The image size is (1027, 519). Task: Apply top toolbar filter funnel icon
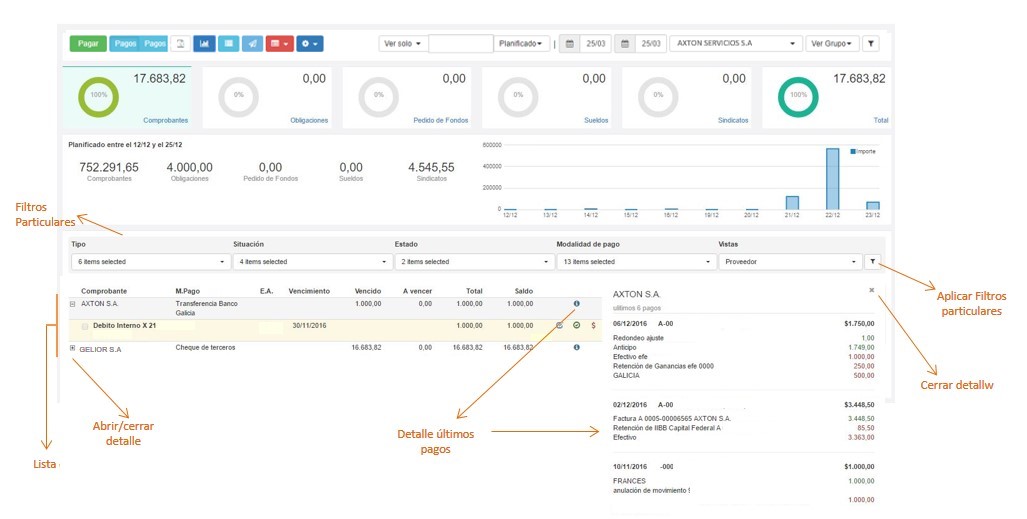click(x=871, y=44)
